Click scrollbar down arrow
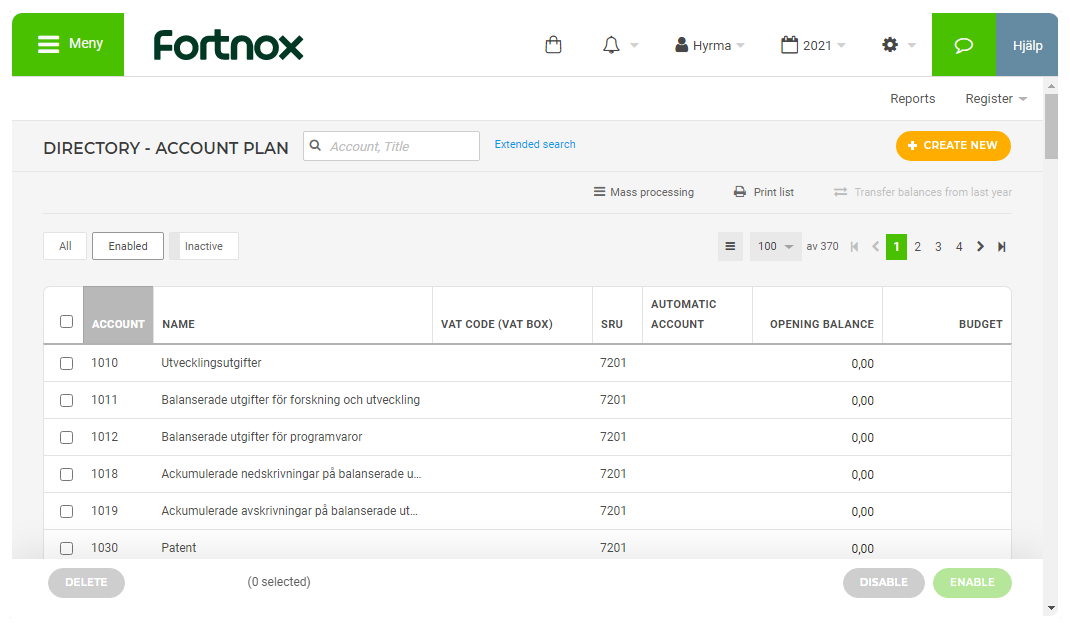The image size is (1070, 630). [1051, 608]
